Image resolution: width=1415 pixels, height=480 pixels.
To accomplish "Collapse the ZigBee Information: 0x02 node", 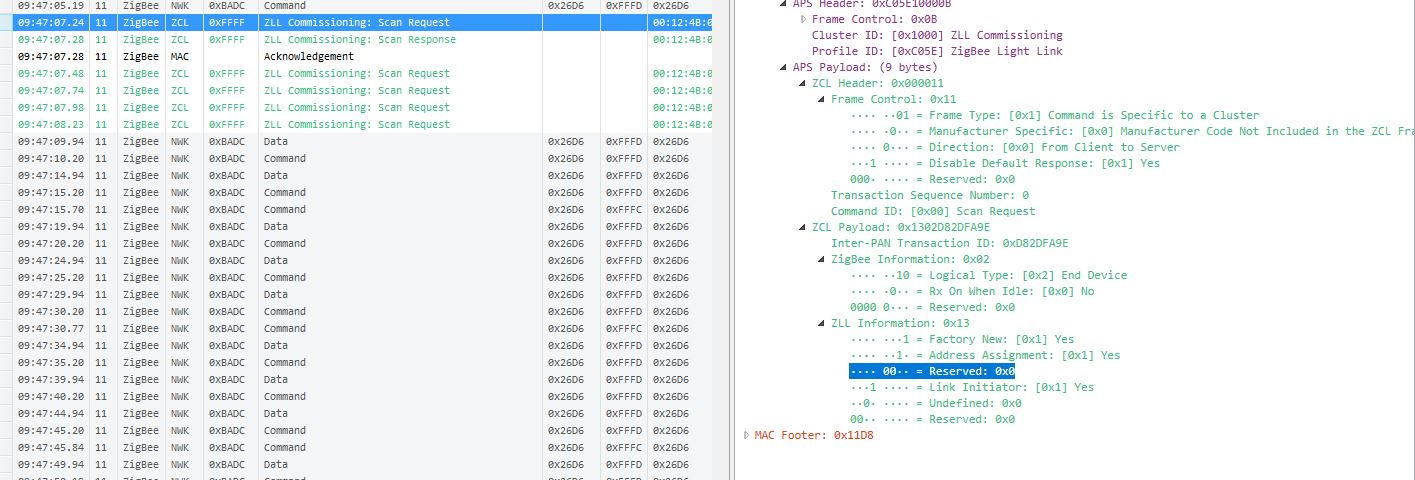I will 822,259.
